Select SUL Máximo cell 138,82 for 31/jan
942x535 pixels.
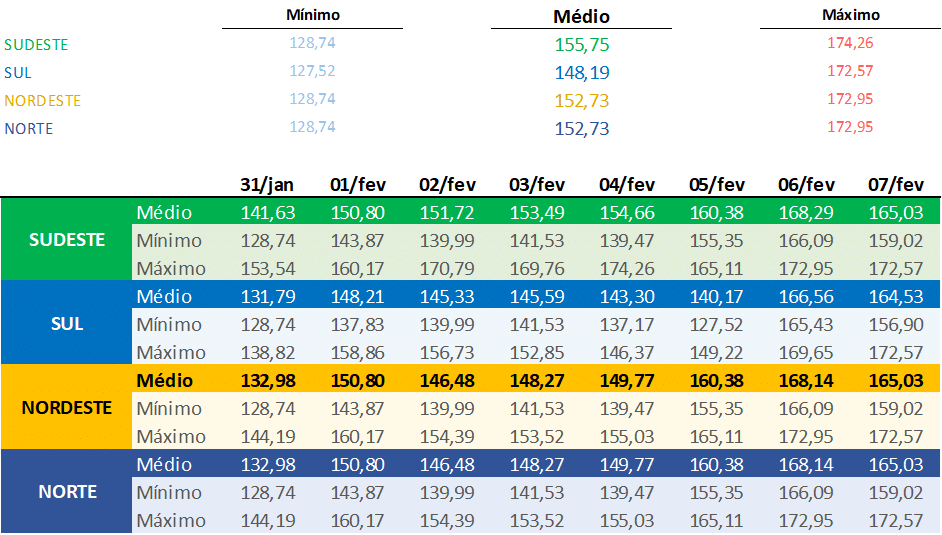point(268,353)
